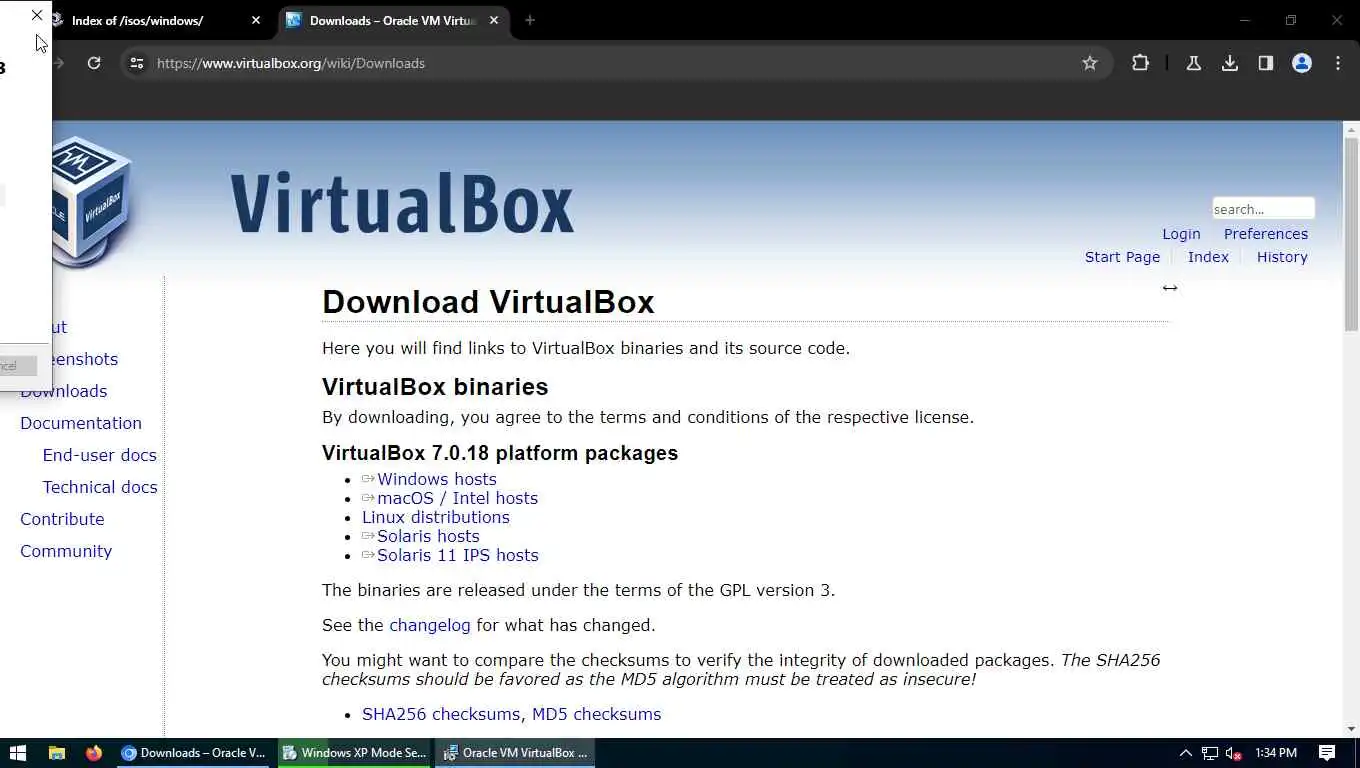The width and height of the screenshot is (1360, 768).
Task: Select the Downloads – Oracle VM VirtualBox tab
Action: click(x=393, y=20)
